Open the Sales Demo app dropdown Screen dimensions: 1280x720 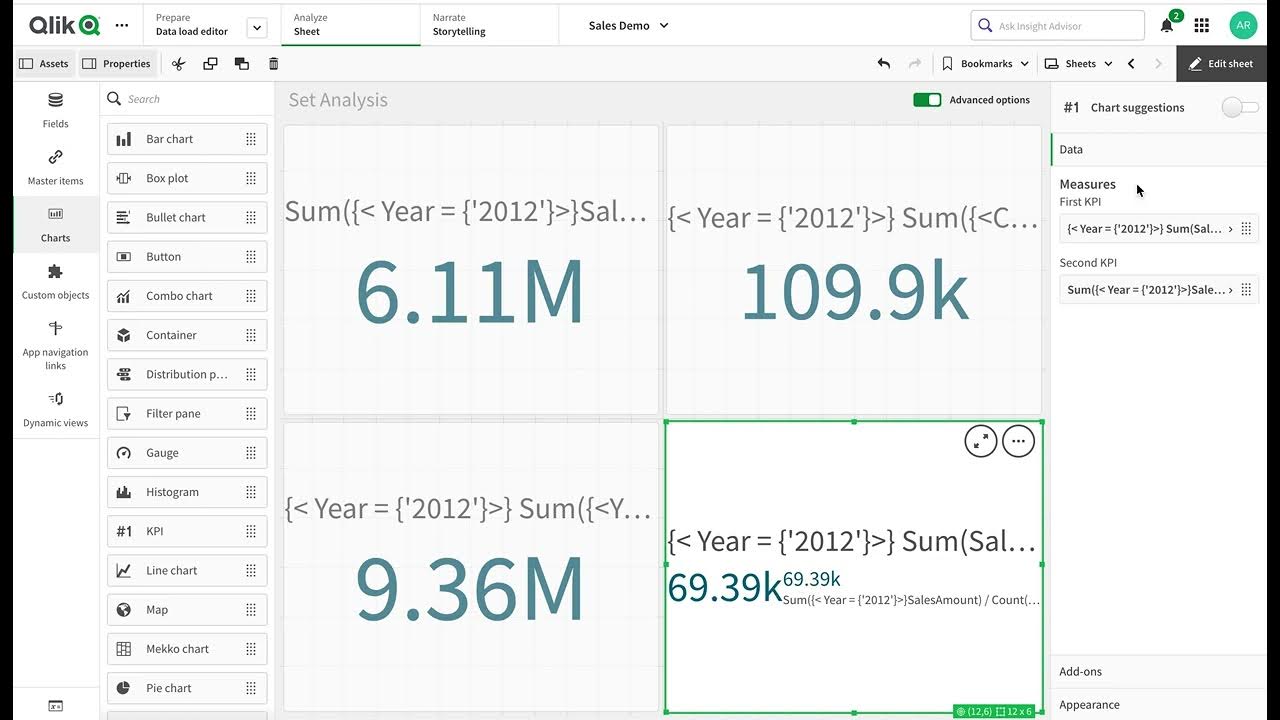click(x=629, y=25)
